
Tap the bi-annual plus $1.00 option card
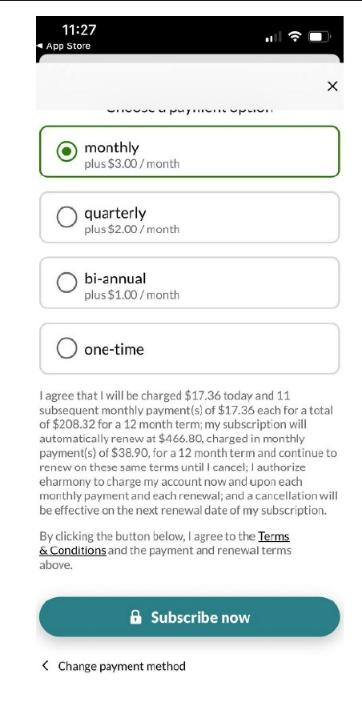coord(189,282)
